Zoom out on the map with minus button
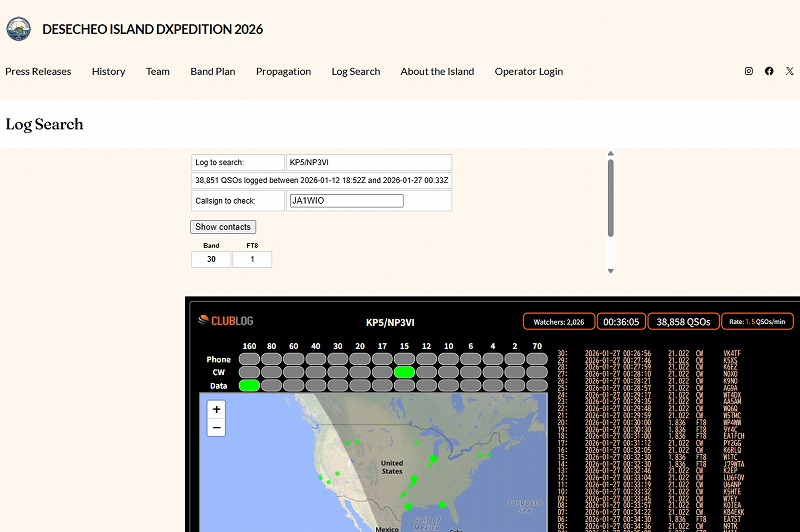800x532 pixels. [x=216, y=428]
